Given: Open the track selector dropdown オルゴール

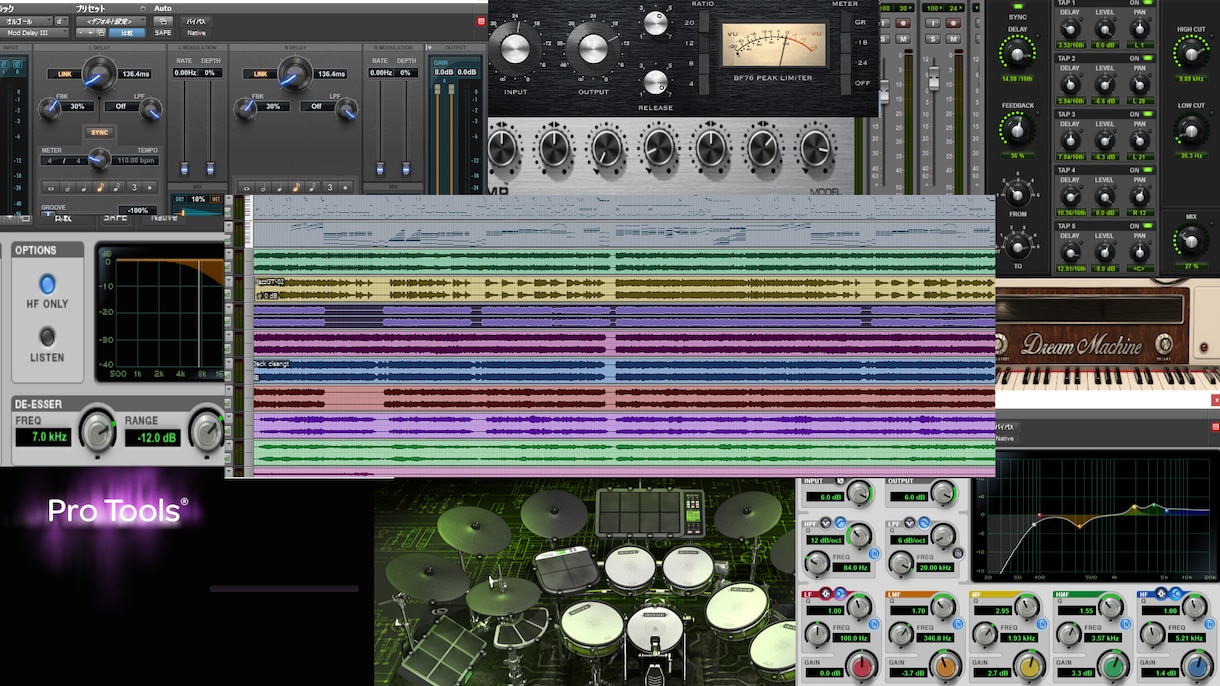Looking at the screenshot, I should tap(26, 21).
